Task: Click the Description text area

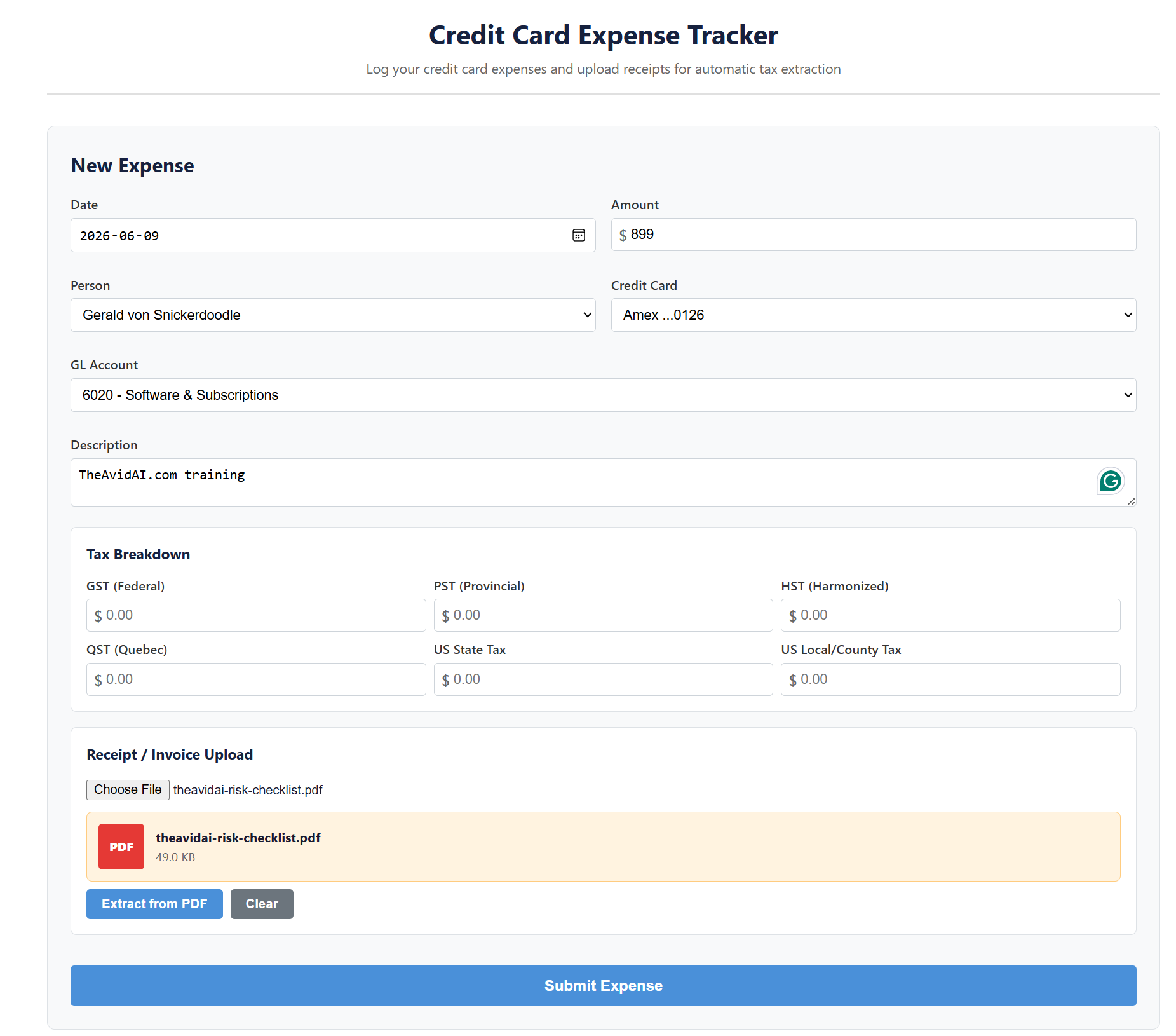Action: tap(604, 482)
